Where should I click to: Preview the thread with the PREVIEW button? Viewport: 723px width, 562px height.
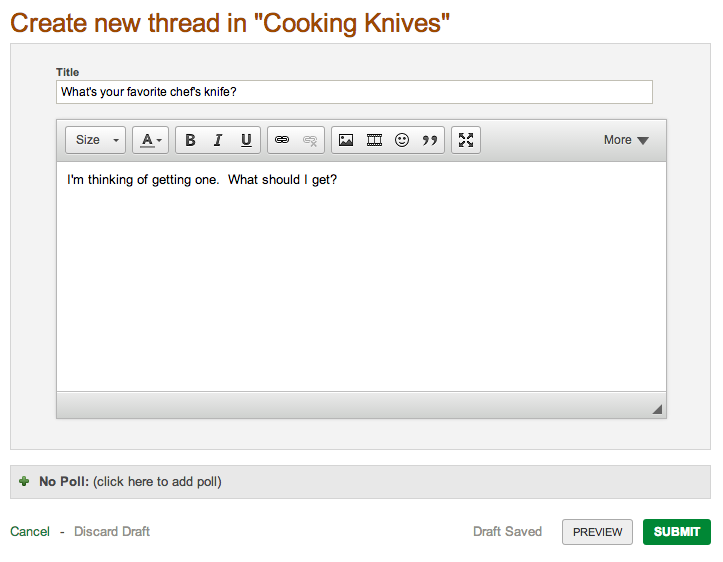tap(597, 532)
